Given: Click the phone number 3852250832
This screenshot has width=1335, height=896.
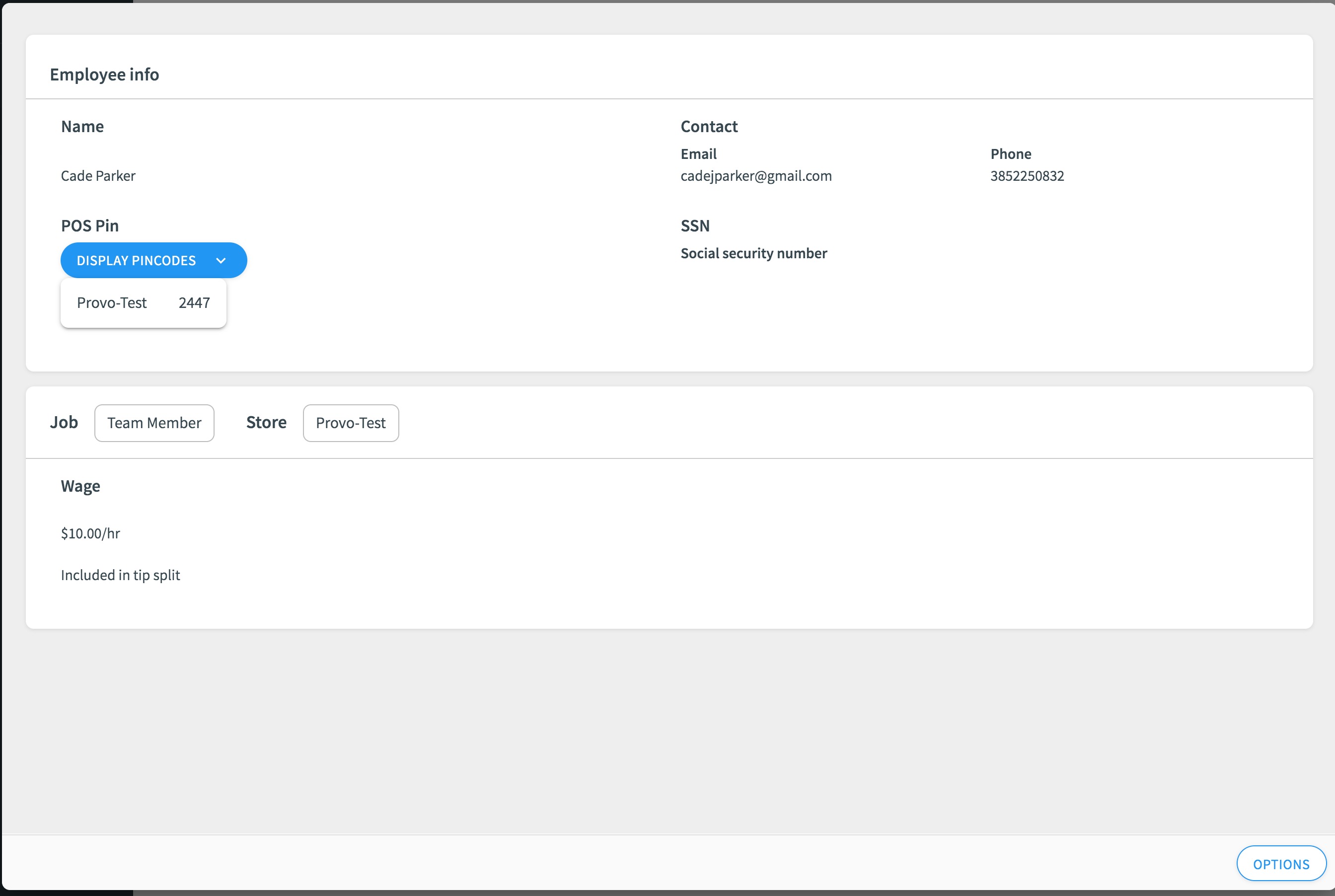Looking at the screenshot, I should click(x=1027, y=176).
